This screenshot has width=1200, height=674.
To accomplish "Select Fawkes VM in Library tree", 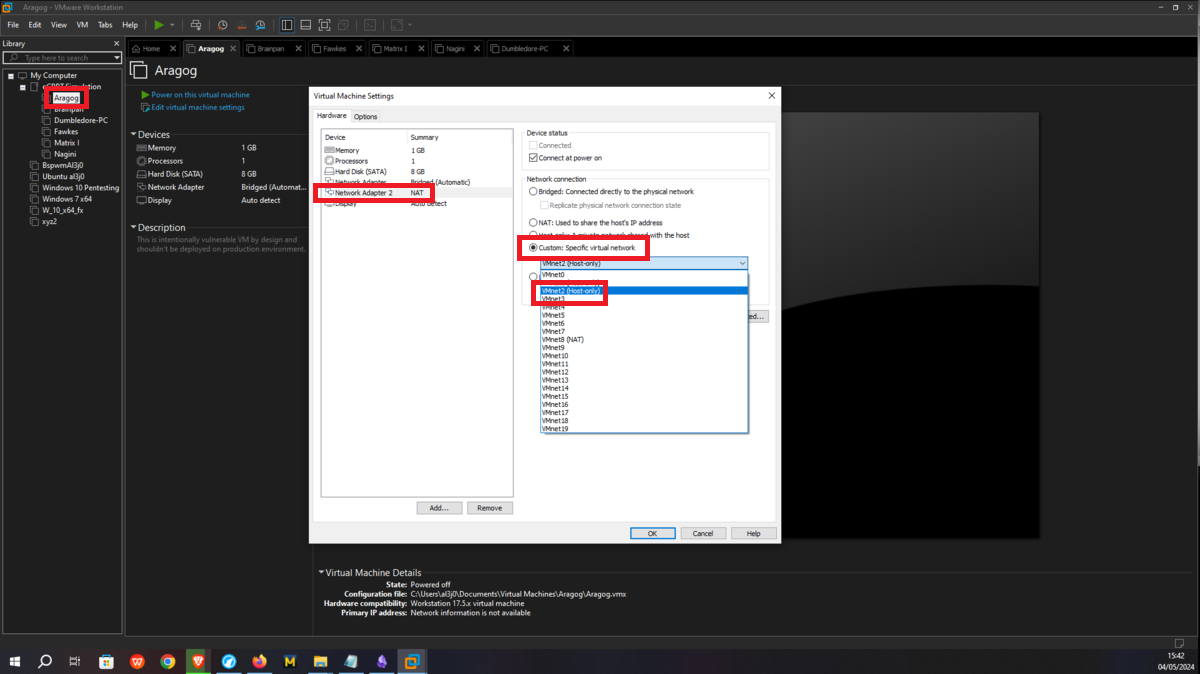I will coord(66,132).
